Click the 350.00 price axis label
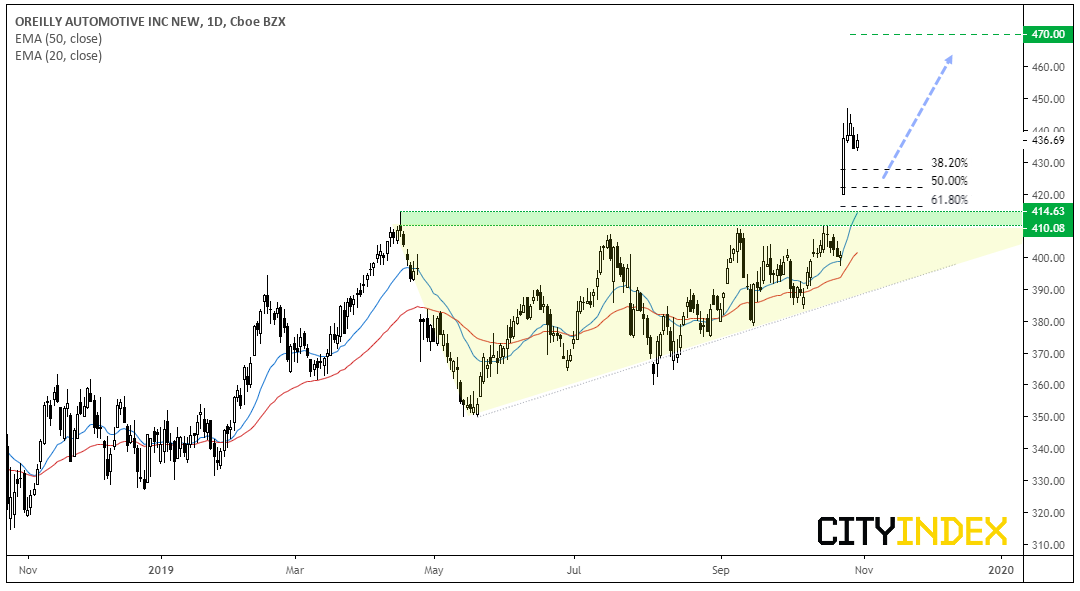1080x591 pixels. tap(1048, 417)
